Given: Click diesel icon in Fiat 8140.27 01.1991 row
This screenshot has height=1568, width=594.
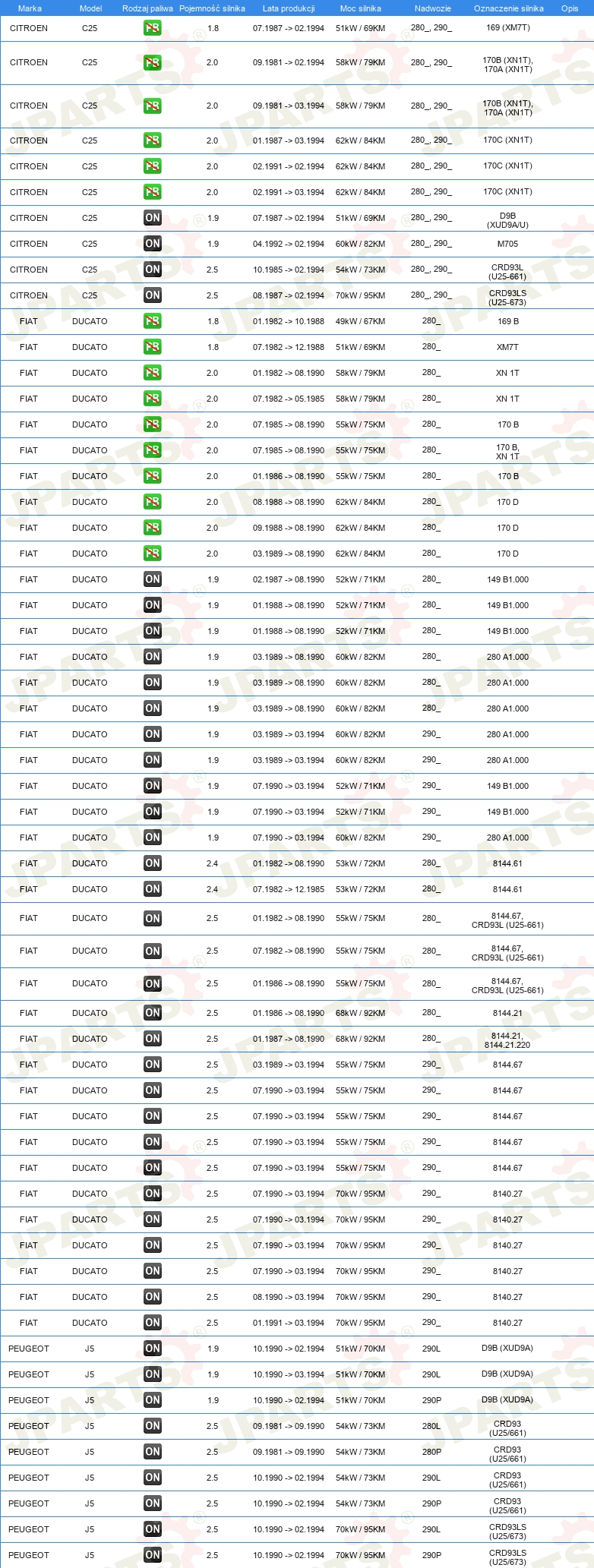Looking at the screenshot, I should (152, 1323).
